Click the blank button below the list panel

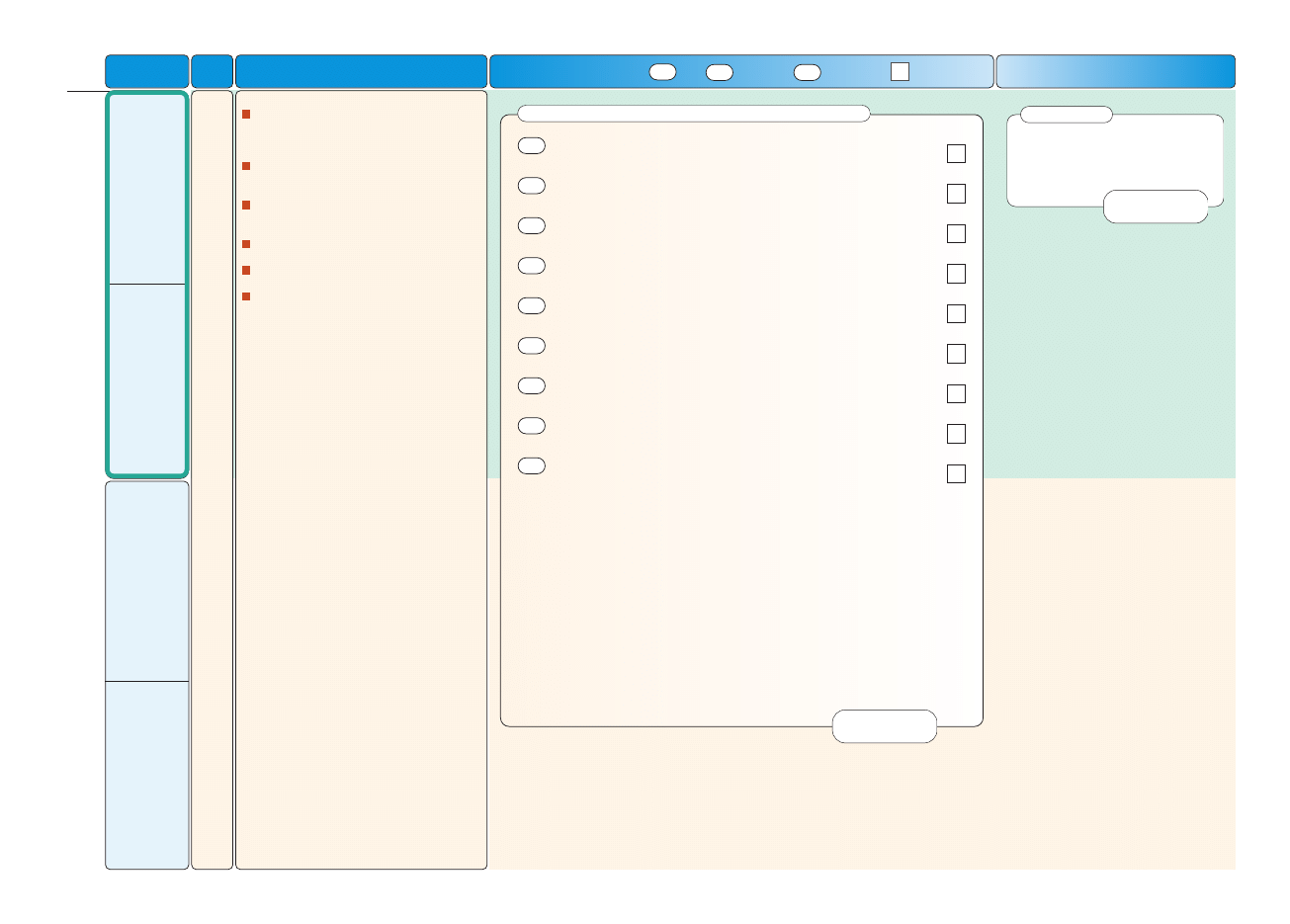(x=885, y=726)
